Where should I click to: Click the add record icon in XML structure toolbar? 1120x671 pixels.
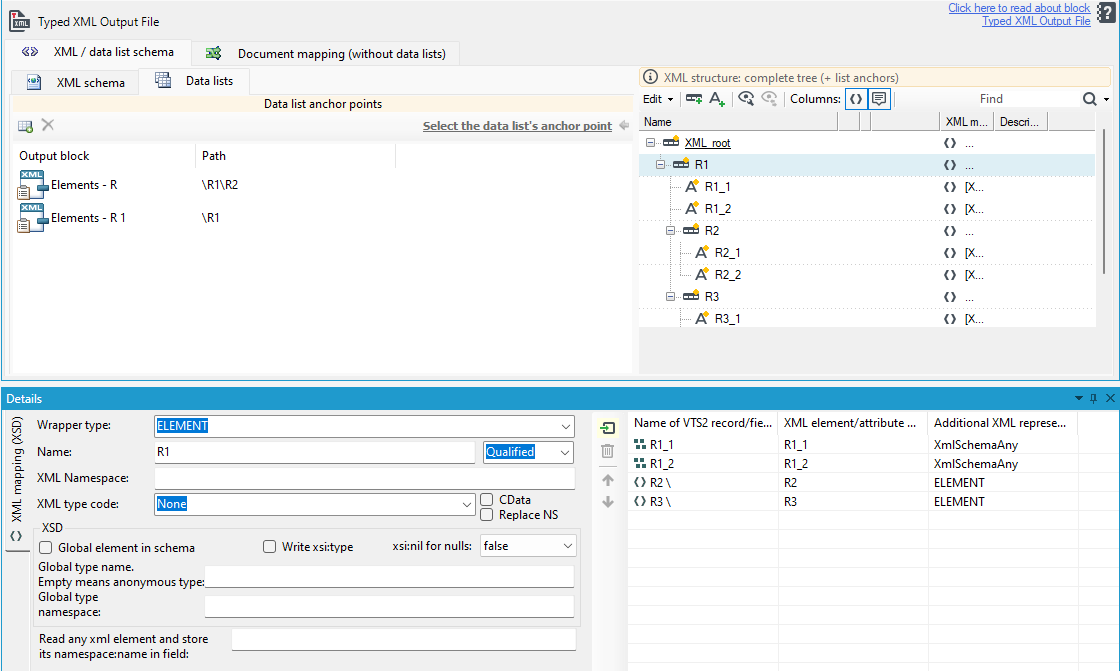pos(693,99)
